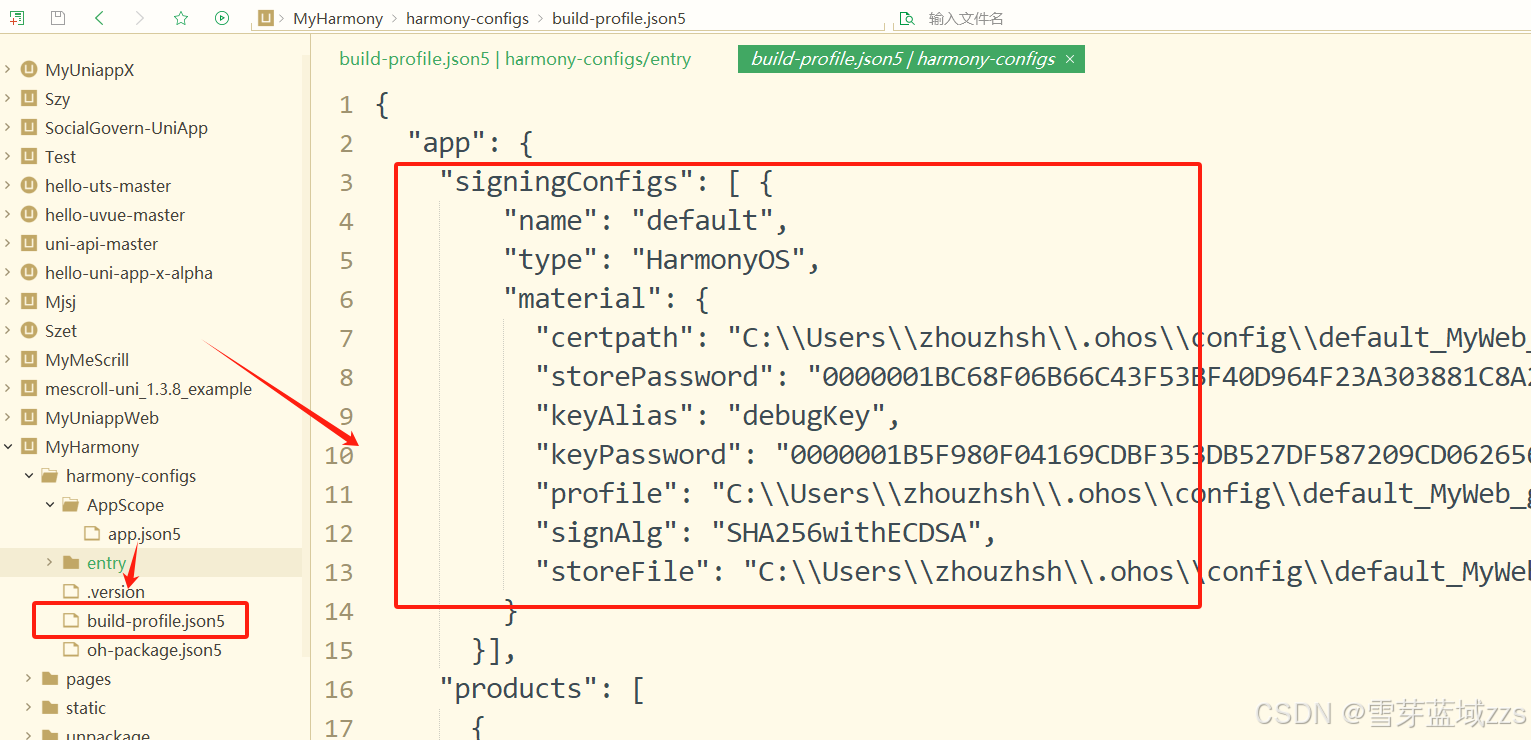Expand the uni-api-master project
This screenshot has width=1531, height=740.
click(x=8, y=244)
